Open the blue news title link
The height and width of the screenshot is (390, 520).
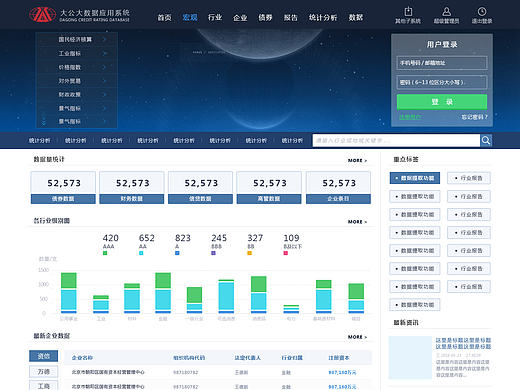coord(463,343)
